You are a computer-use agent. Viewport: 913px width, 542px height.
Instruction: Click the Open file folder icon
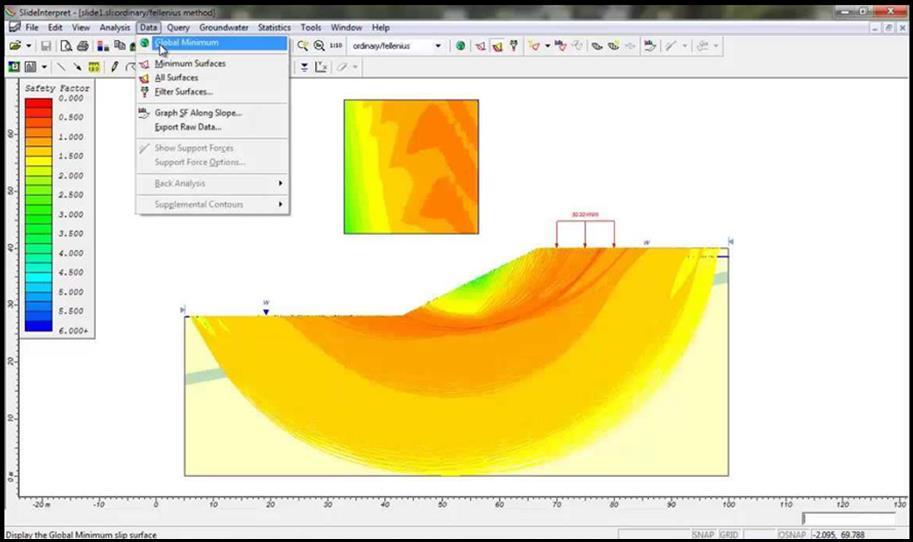[x=15, y=46]
